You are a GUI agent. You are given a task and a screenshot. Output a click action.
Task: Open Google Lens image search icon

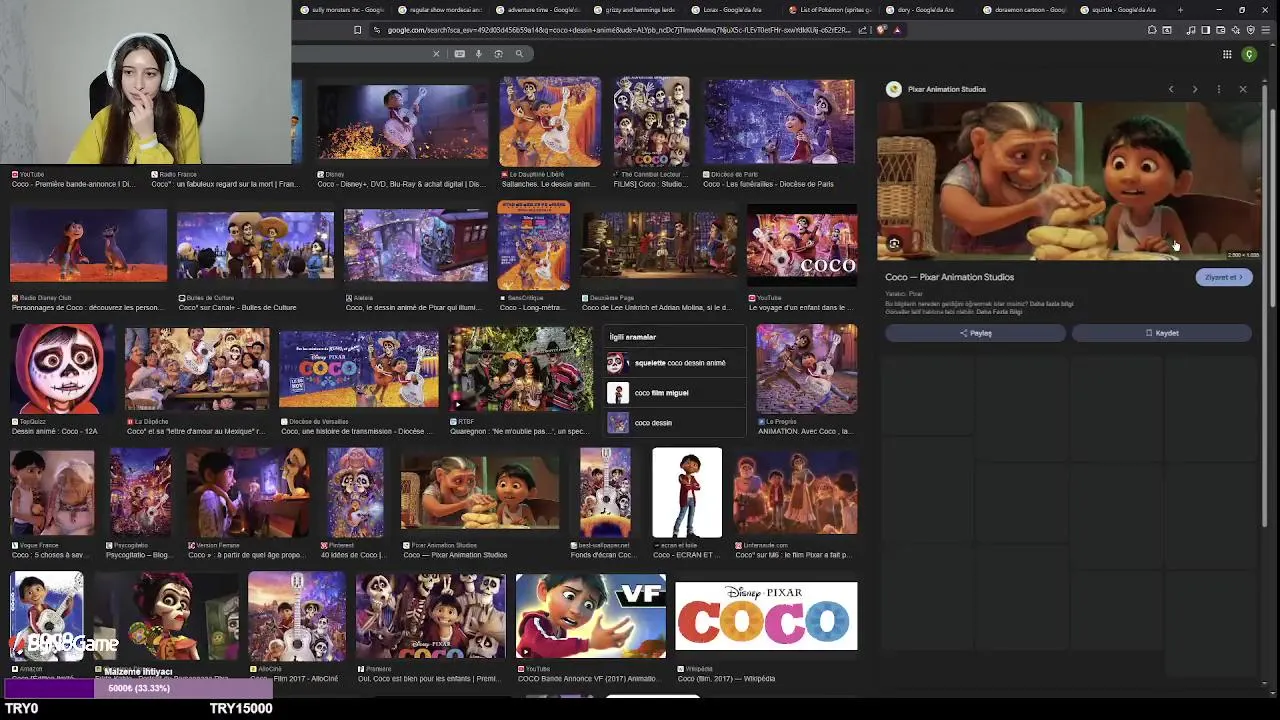click(x=498, y=54)
